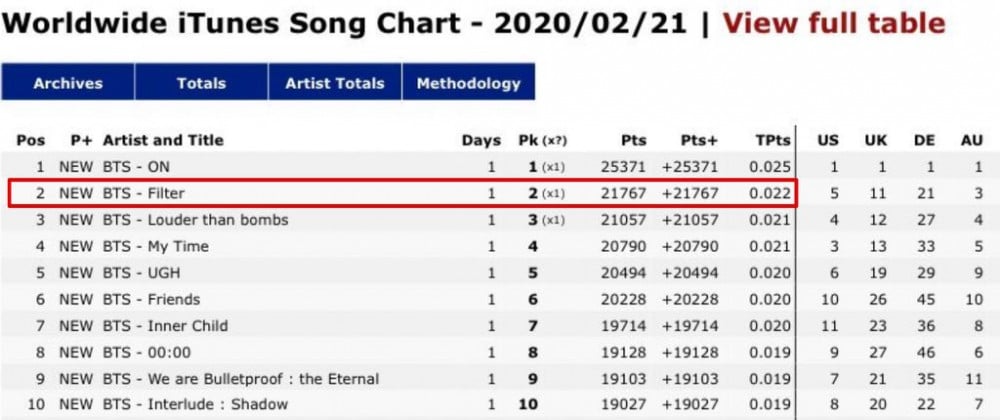Image resolution: width=1000 pixels, height=420 pixels.
Task: Open the Methodology tab
Action: (x=468, y=84)
